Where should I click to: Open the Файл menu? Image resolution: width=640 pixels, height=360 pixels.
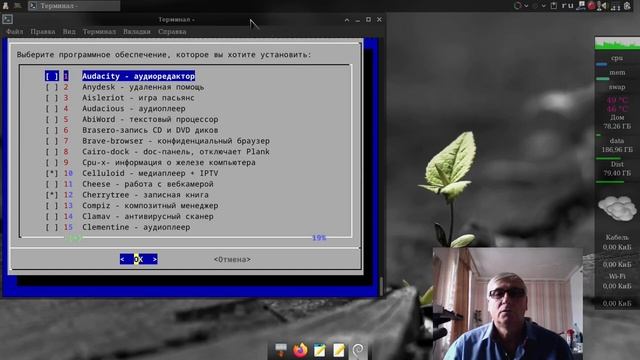(x=15, y=31)
